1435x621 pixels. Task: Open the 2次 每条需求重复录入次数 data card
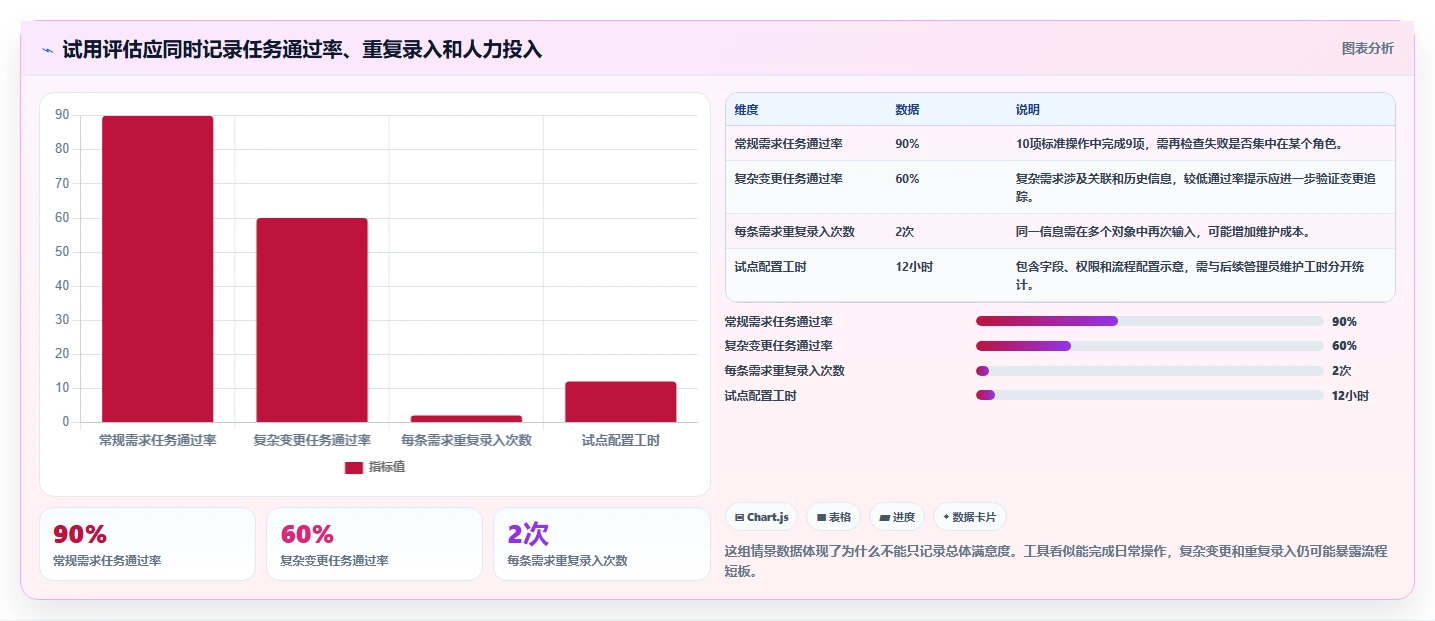tap(601, 544)
